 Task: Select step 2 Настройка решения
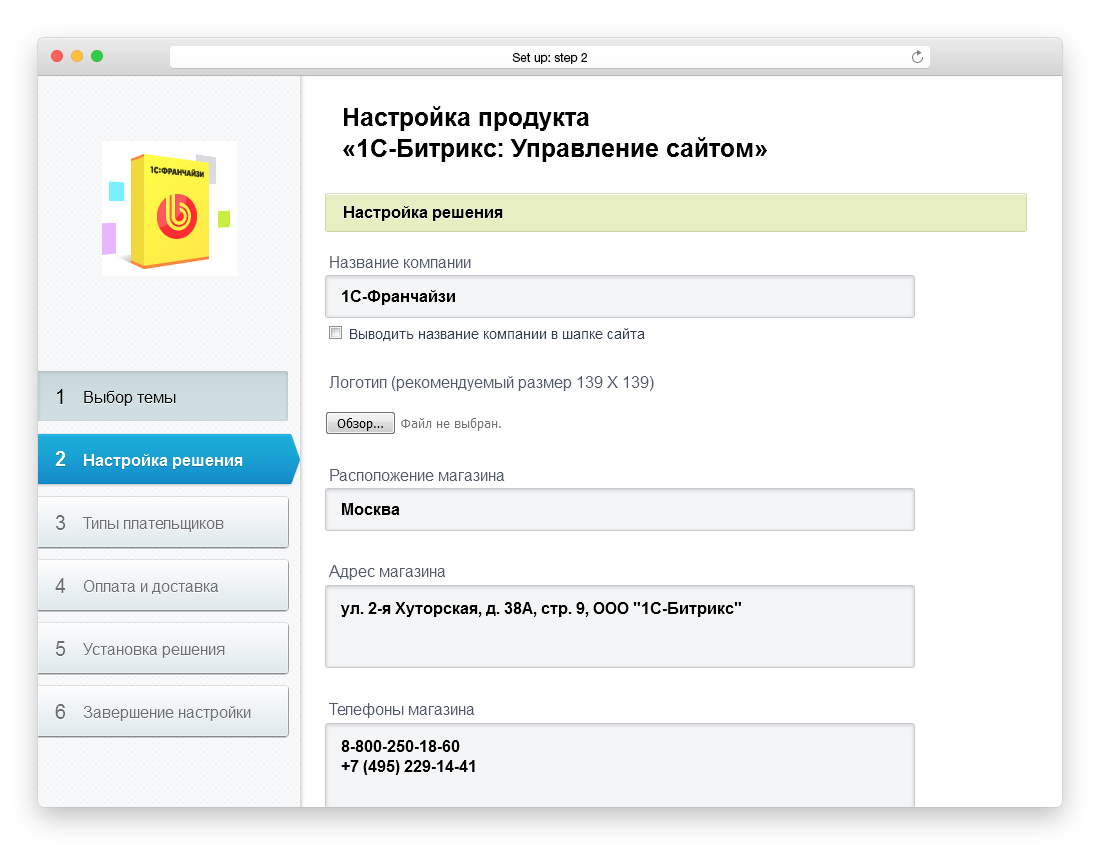point(168,459)
